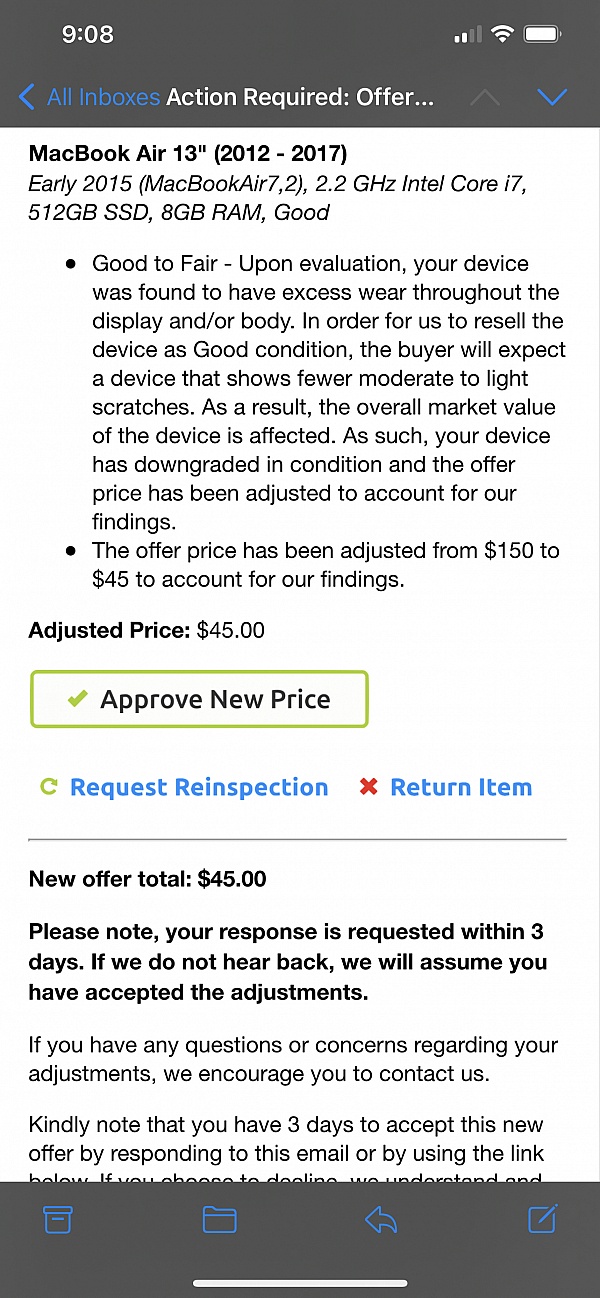Open the Request Reinspection link
Screen dimensions: 600x1298
(199, 787)
